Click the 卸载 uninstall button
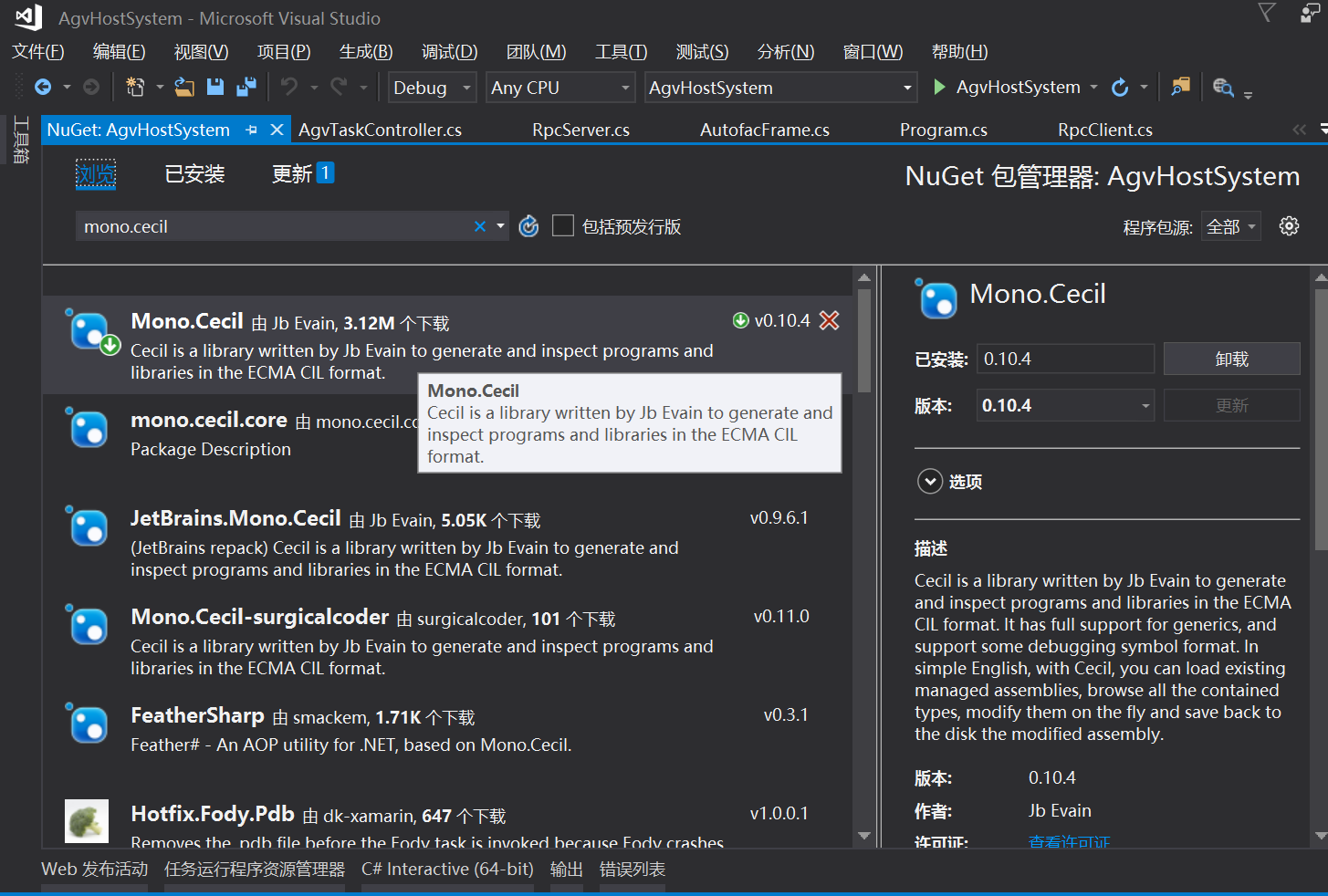This screenshot has width=1328, height=896. click(1231, 359)
